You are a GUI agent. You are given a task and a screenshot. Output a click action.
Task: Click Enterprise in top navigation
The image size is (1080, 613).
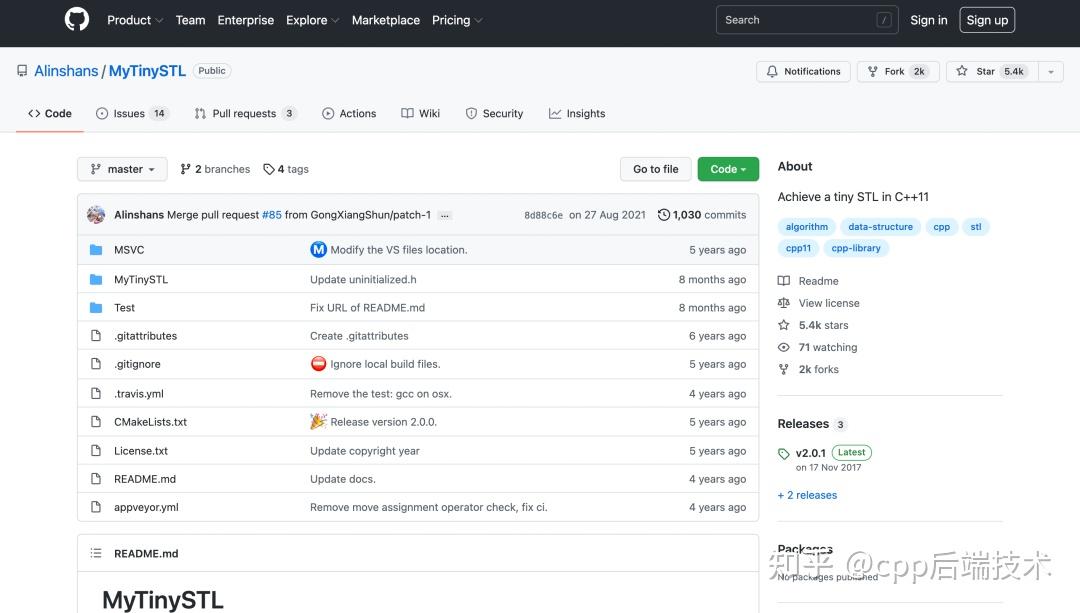pyautogui.click(x=246, y=20)
